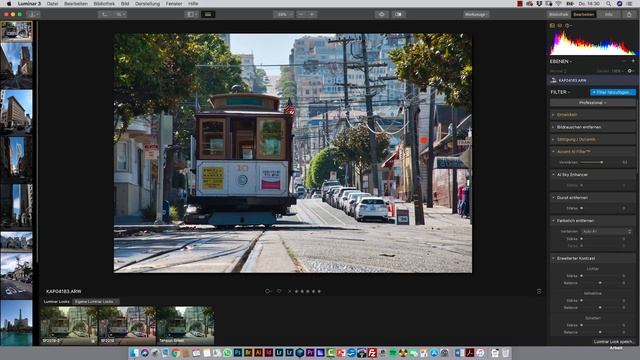
Task: Collapse the FILTER section header
Action: (x=560, y=92)
